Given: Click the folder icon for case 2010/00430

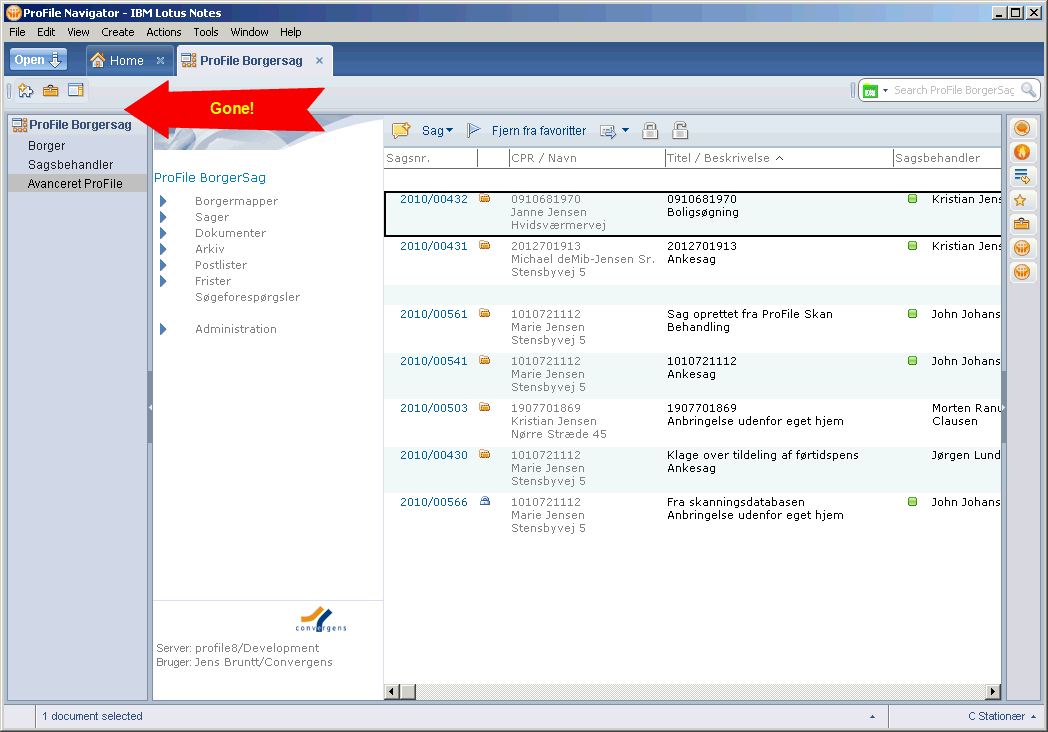Looking at the screenshot, I should 485,455.
